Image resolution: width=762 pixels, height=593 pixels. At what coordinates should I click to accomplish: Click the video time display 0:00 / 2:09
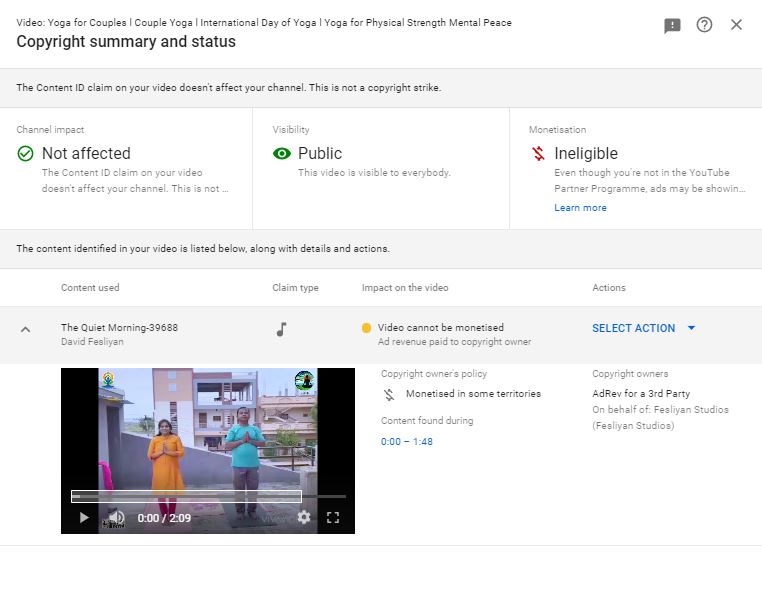click(x=164, y=518)
